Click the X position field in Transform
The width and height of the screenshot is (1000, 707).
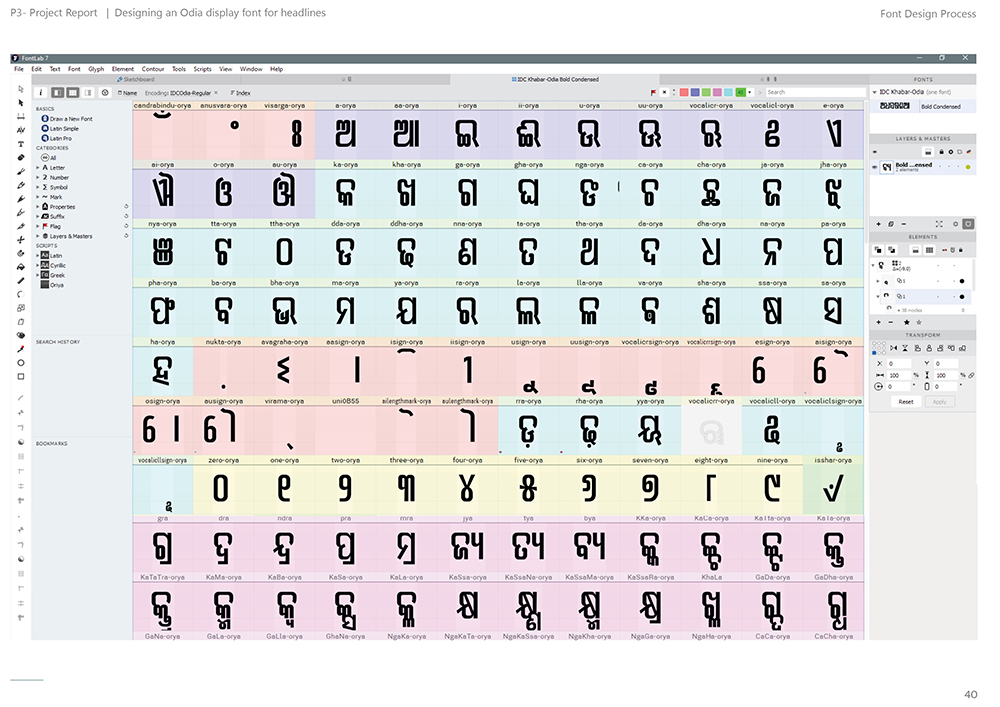pos(899,363)
